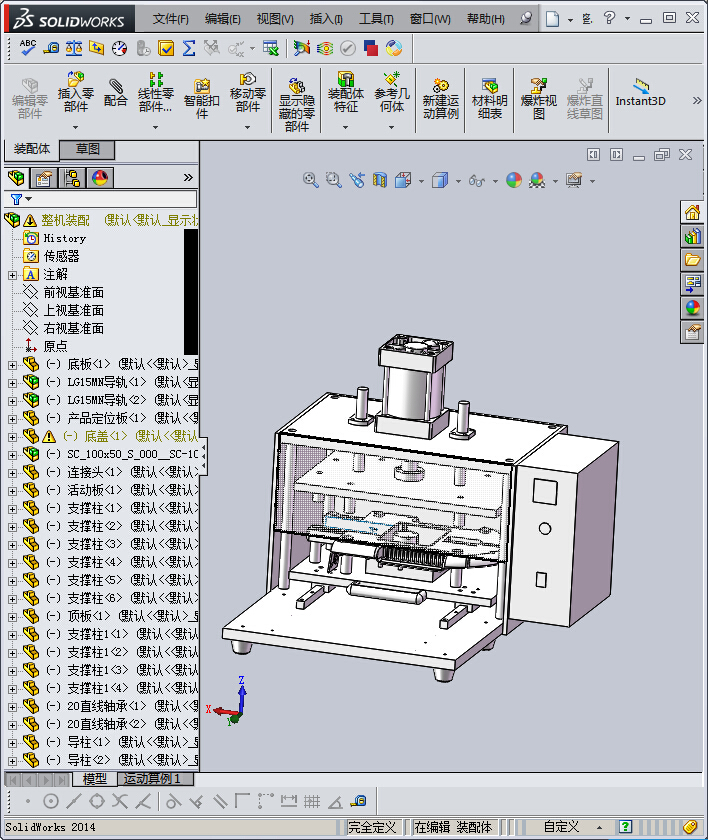Viewport: 708px width, 840px height.
Task: Open Mass Properties balance-scale icon
Action: pyautogui.click(x=74, y=48)
